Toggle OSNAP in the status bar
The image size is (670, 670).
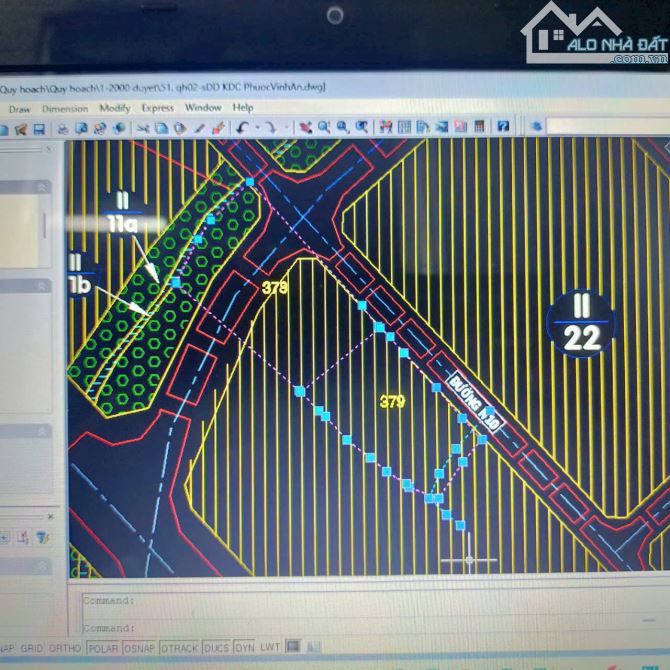(x=140, y=648)
